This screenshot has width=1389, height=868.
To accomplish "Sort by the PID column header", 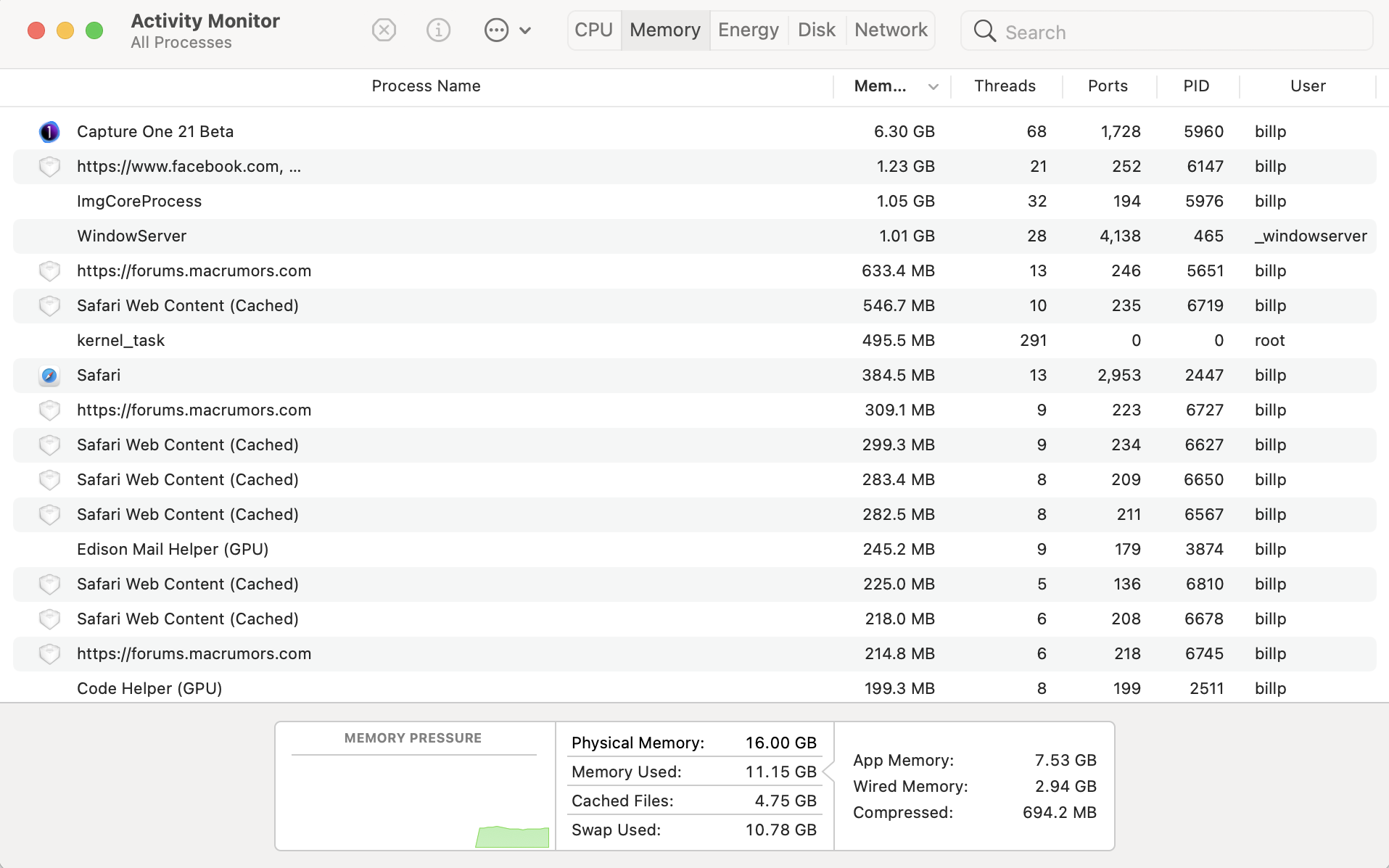I will (x=1197, y=86).
